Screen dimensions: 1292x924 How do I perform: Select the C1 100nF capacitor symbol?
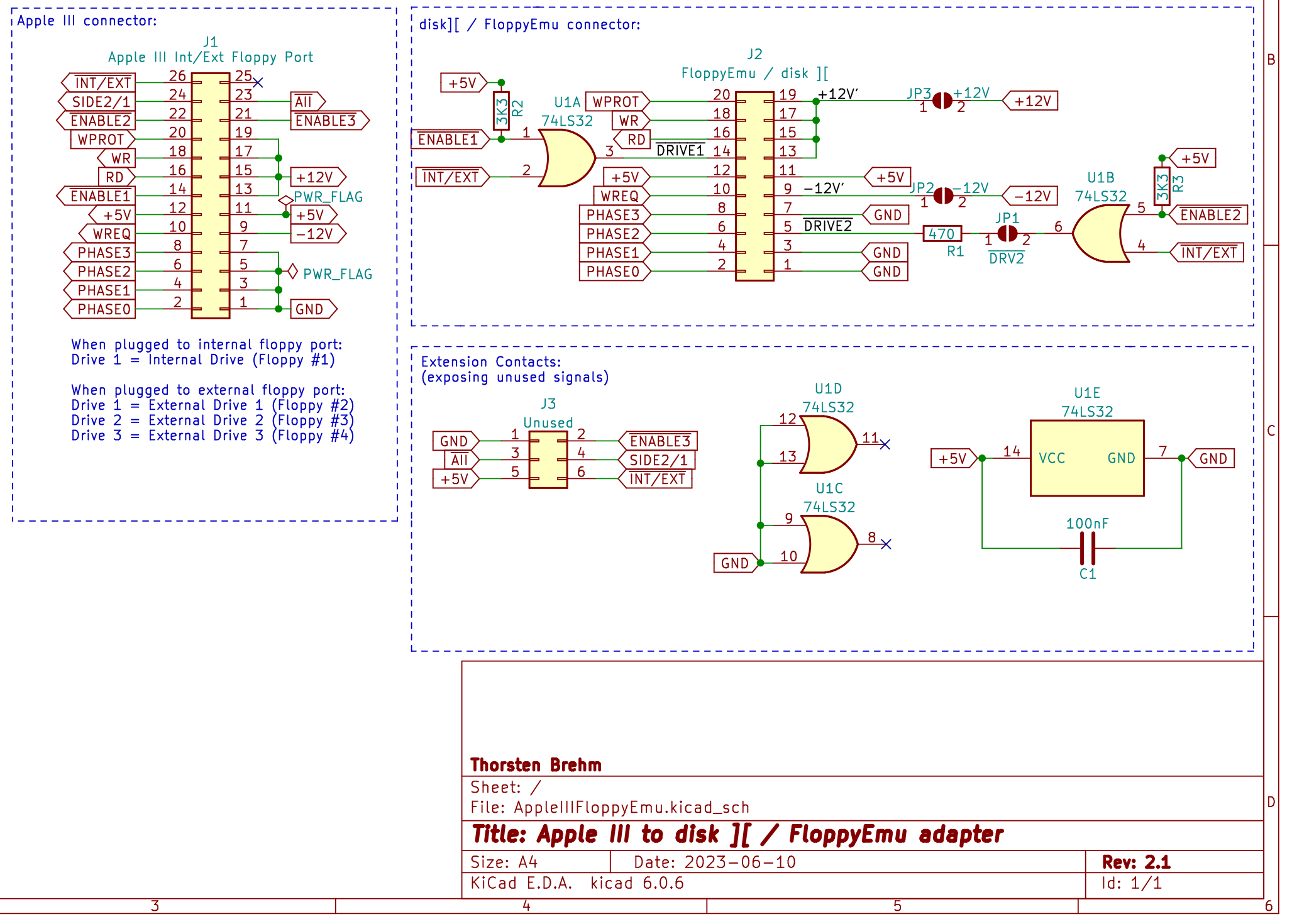(1088, 548)
